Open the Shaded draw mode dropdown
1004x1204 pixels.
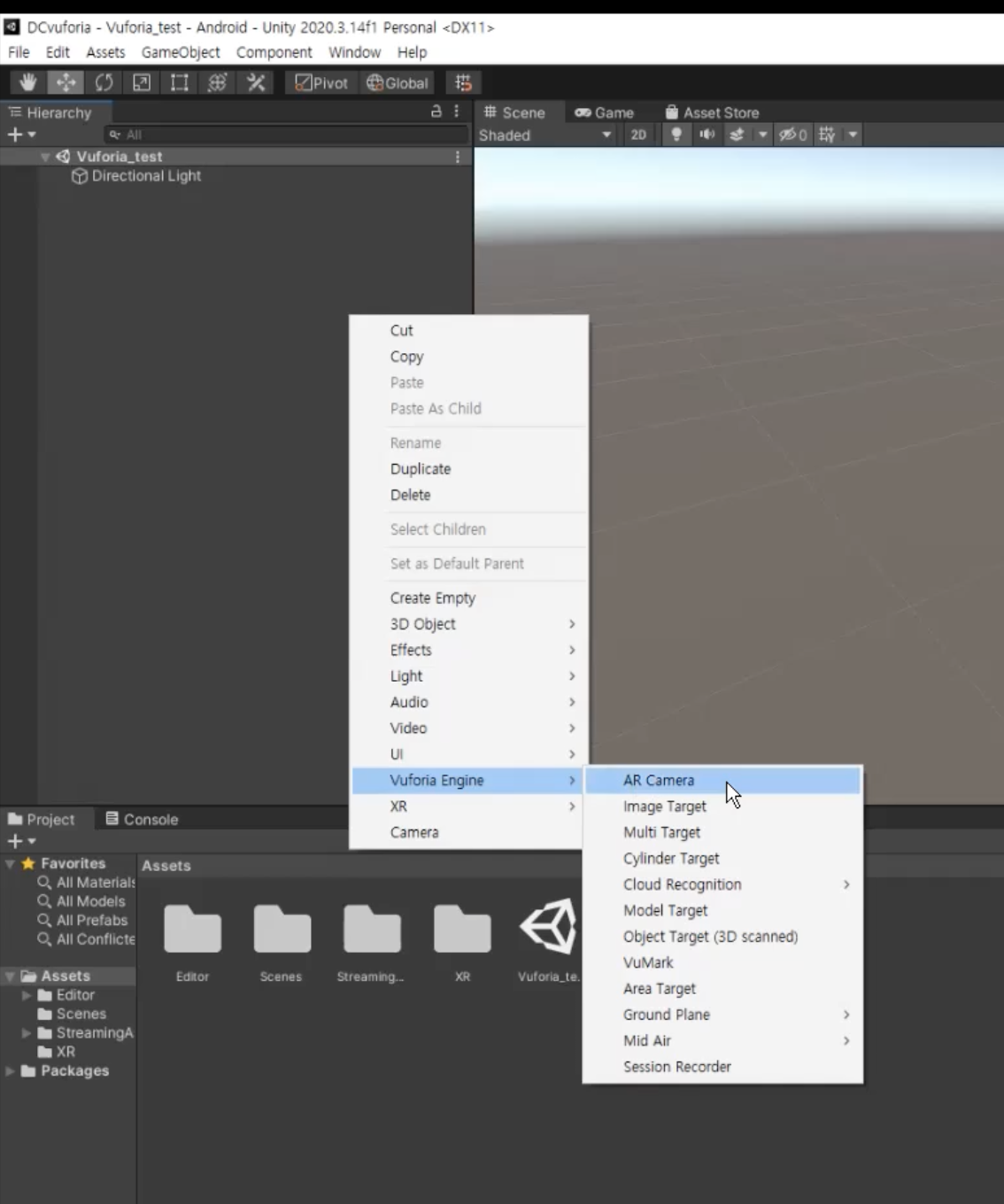pos(544,135)
